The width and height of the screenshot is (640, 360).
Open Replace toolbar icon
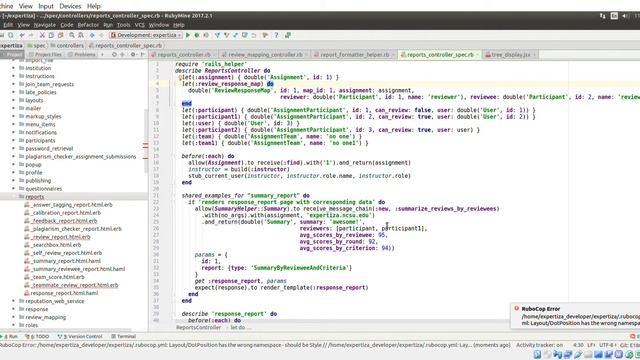coord(81,36)
